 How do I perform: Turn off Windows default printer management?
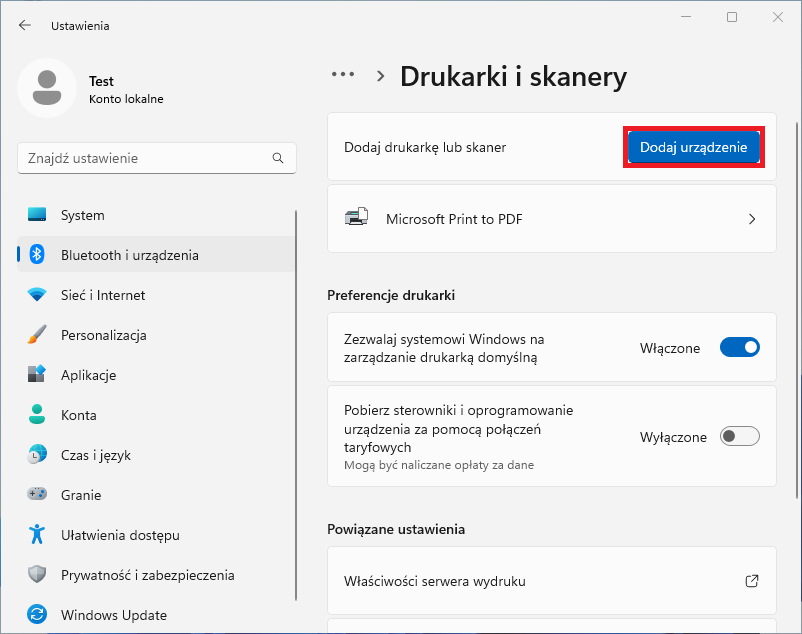[740, 347]
